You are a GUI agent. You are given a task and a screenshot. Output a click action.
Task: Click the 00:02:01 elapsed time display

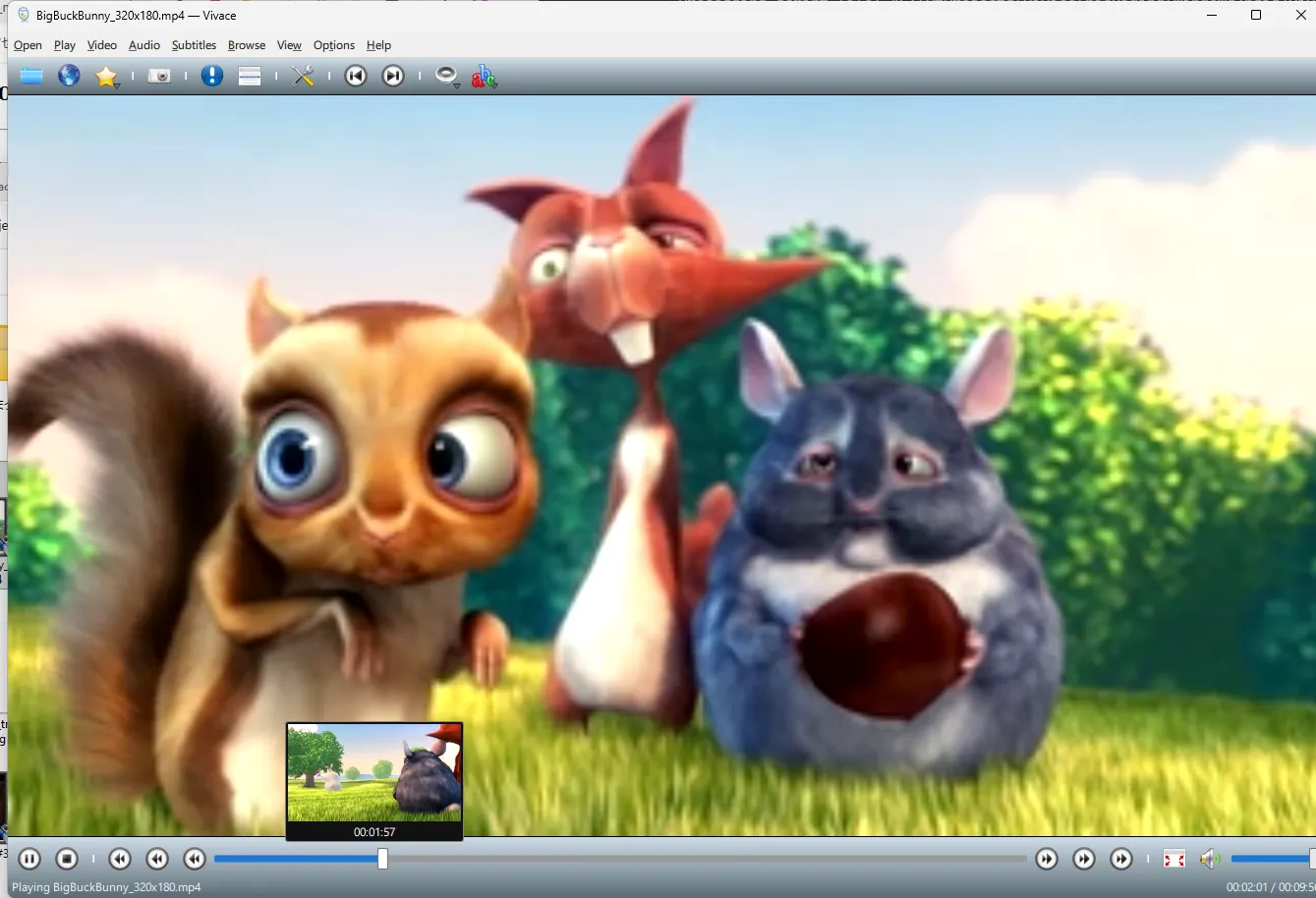[1247, 887]
